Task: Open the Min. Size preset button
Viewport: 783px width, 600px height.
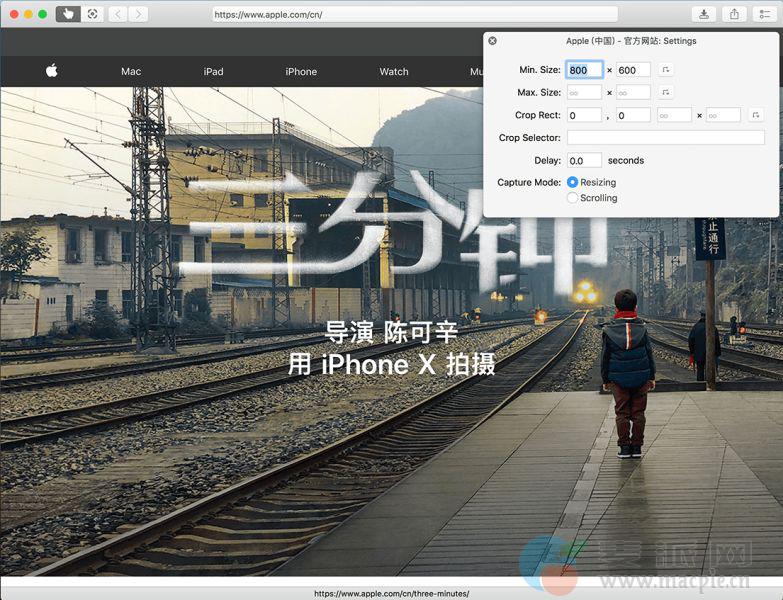Action: pyautogui.click(x=667, y=70)
